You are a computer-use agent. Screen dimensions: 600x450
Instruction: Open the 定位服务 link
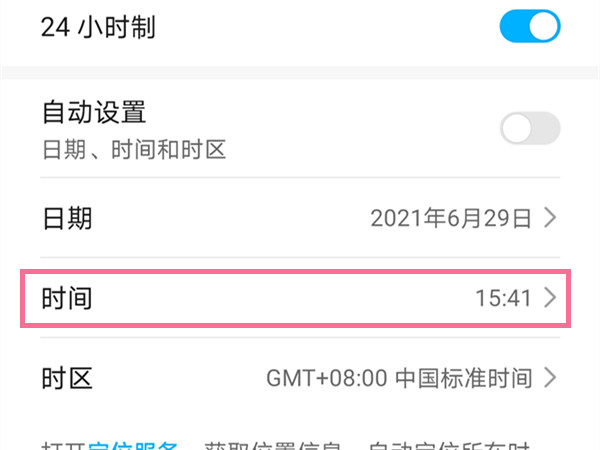click(x=134, y=445)
